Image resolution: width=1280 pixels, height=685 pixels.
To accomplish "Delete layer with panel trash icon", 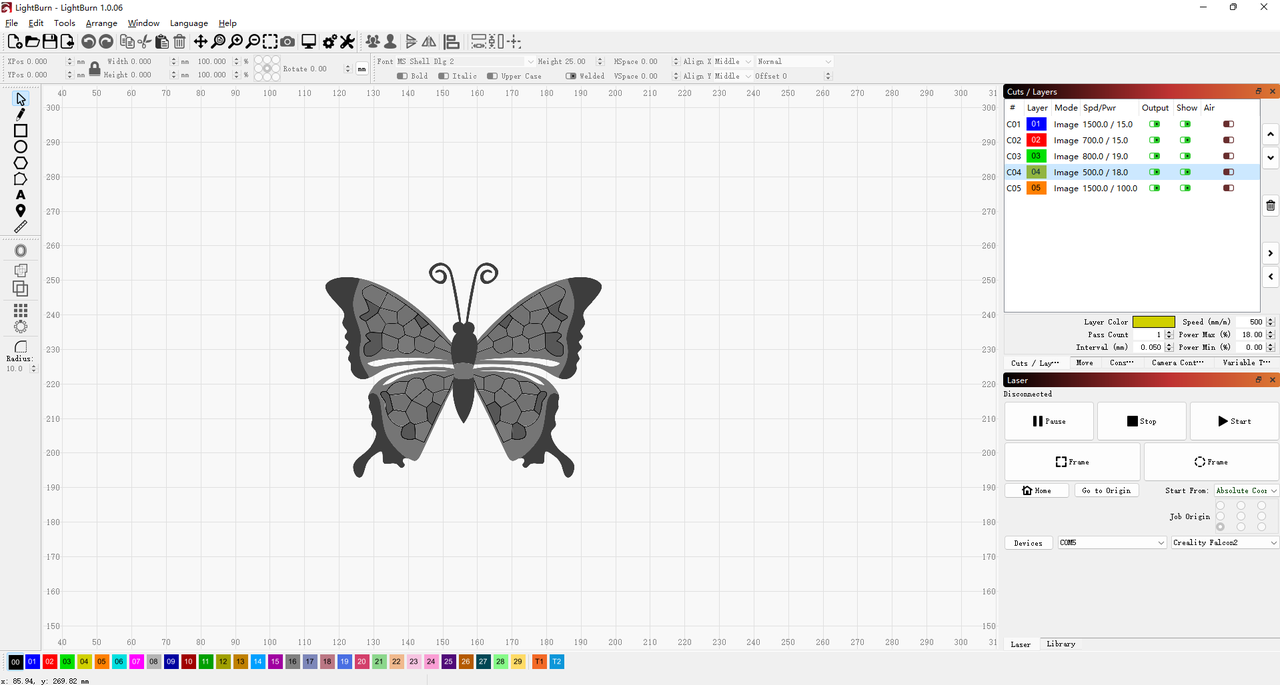I will click(1271, 206).
